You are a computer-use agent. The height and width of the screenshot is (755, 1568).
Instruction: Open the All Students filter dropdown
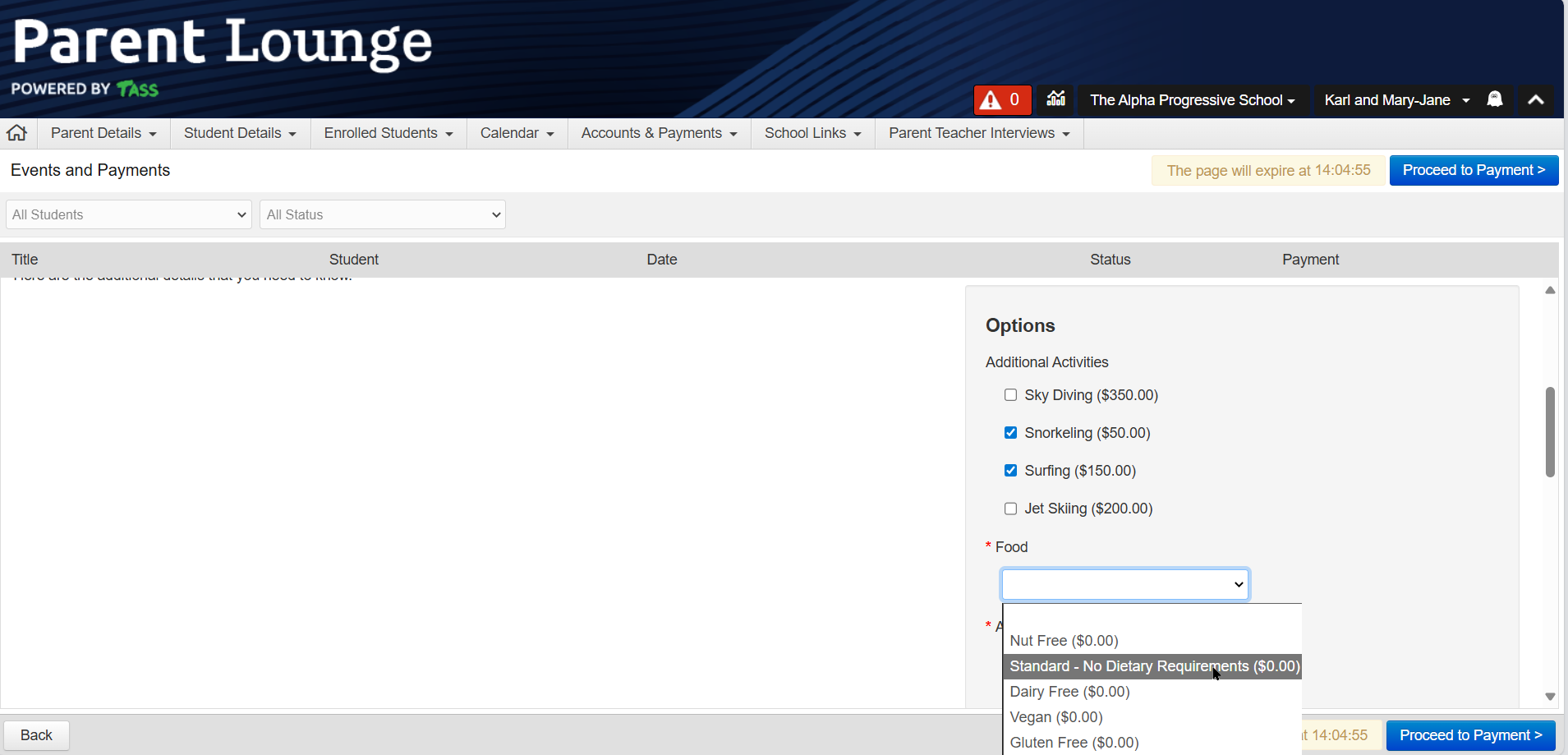(129, 215)
